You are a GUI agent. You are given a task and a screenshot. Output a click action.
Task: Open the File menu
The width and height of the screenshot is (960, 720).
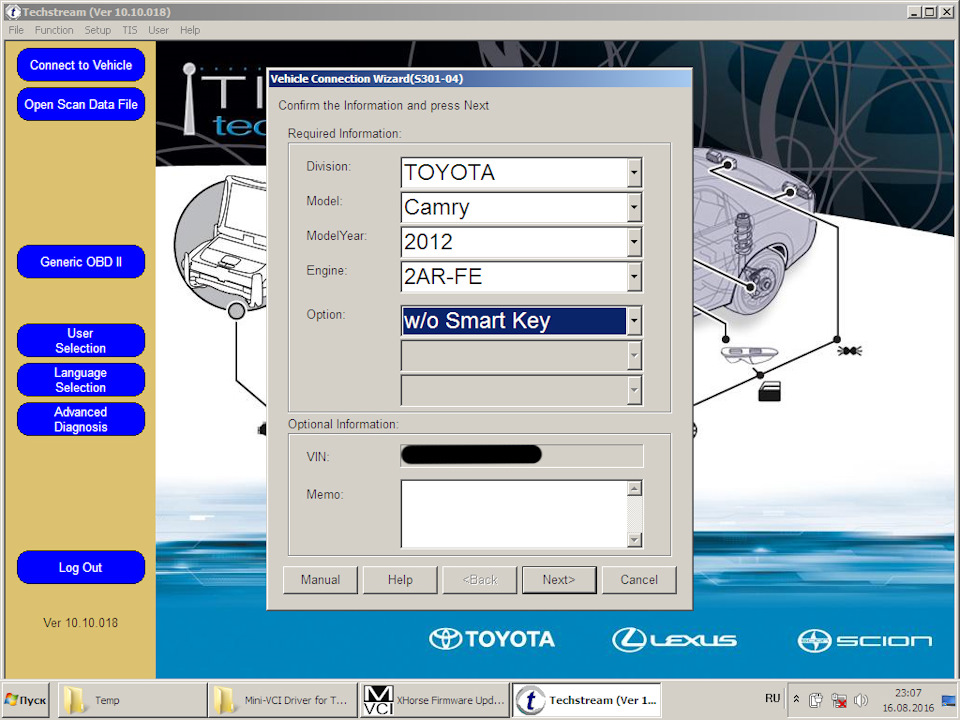16,30
